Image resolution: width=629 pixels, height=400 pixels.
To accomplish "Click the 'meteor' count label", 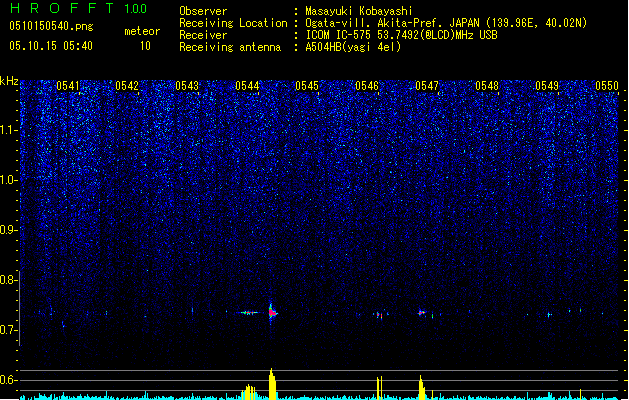I will tap(142, 31).
